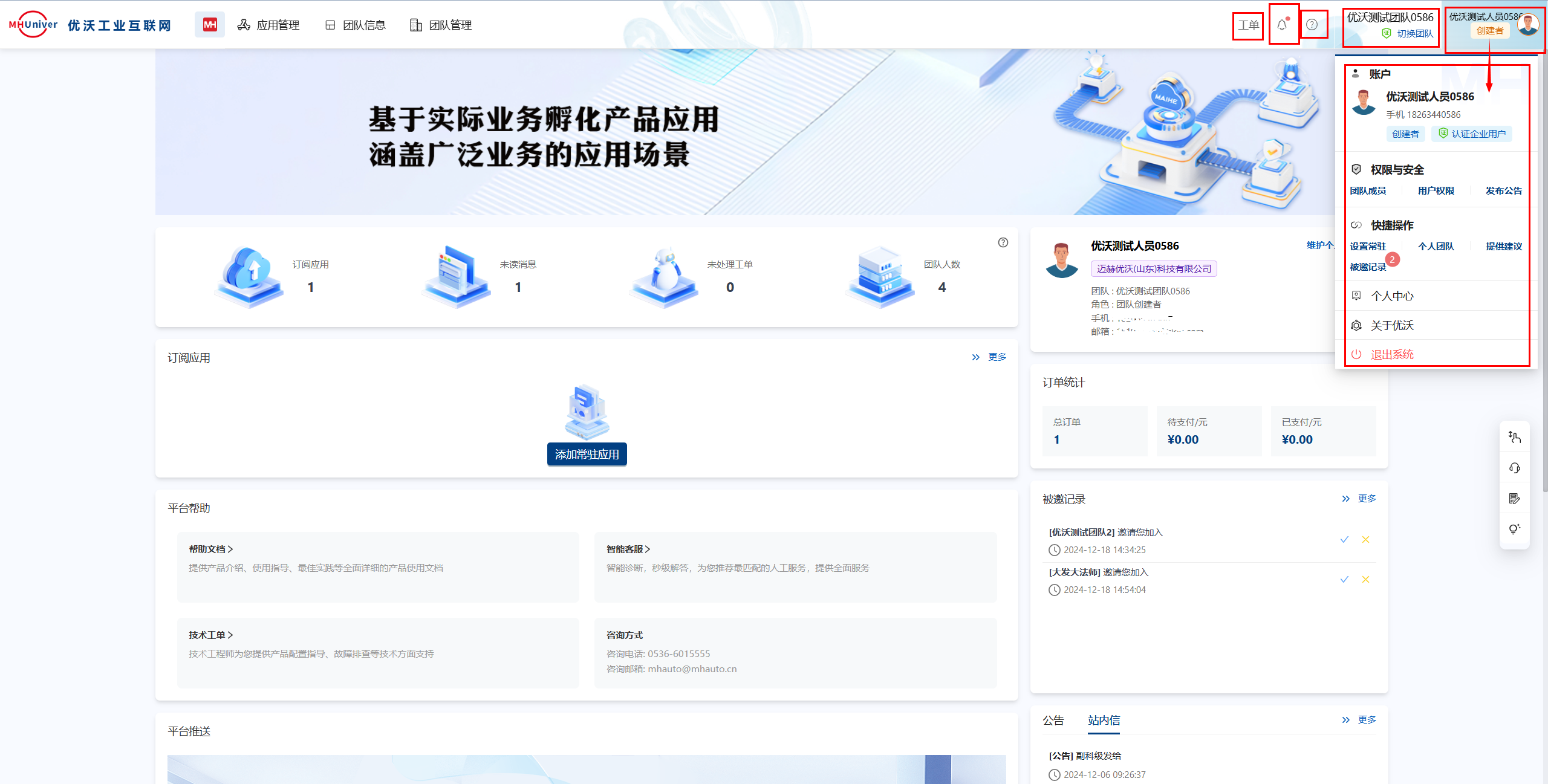Click stats card help icon
This screenshot has height=784, width=1548.
click(x=1003, y=242)
